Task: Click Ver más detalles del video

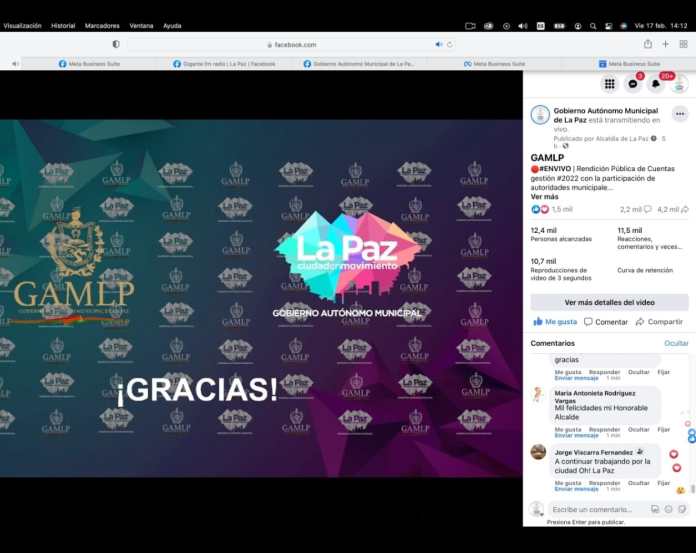Action: 609,302
